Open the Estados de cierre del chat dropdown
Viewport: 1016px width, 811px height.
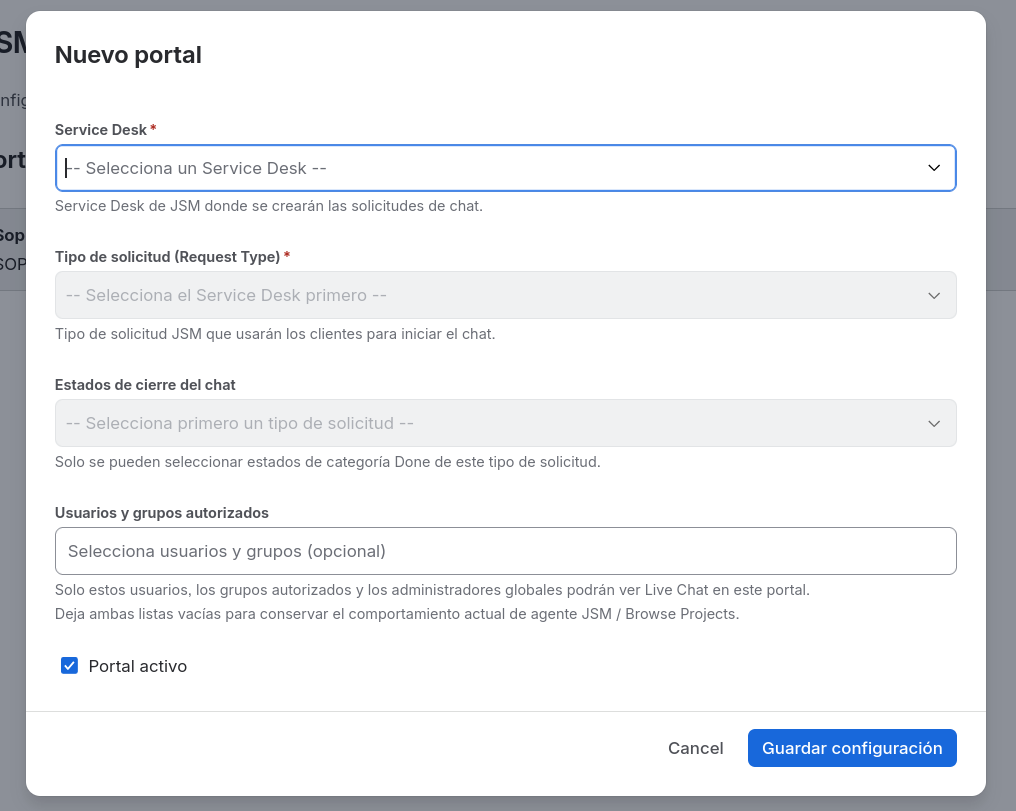(505, 423)
